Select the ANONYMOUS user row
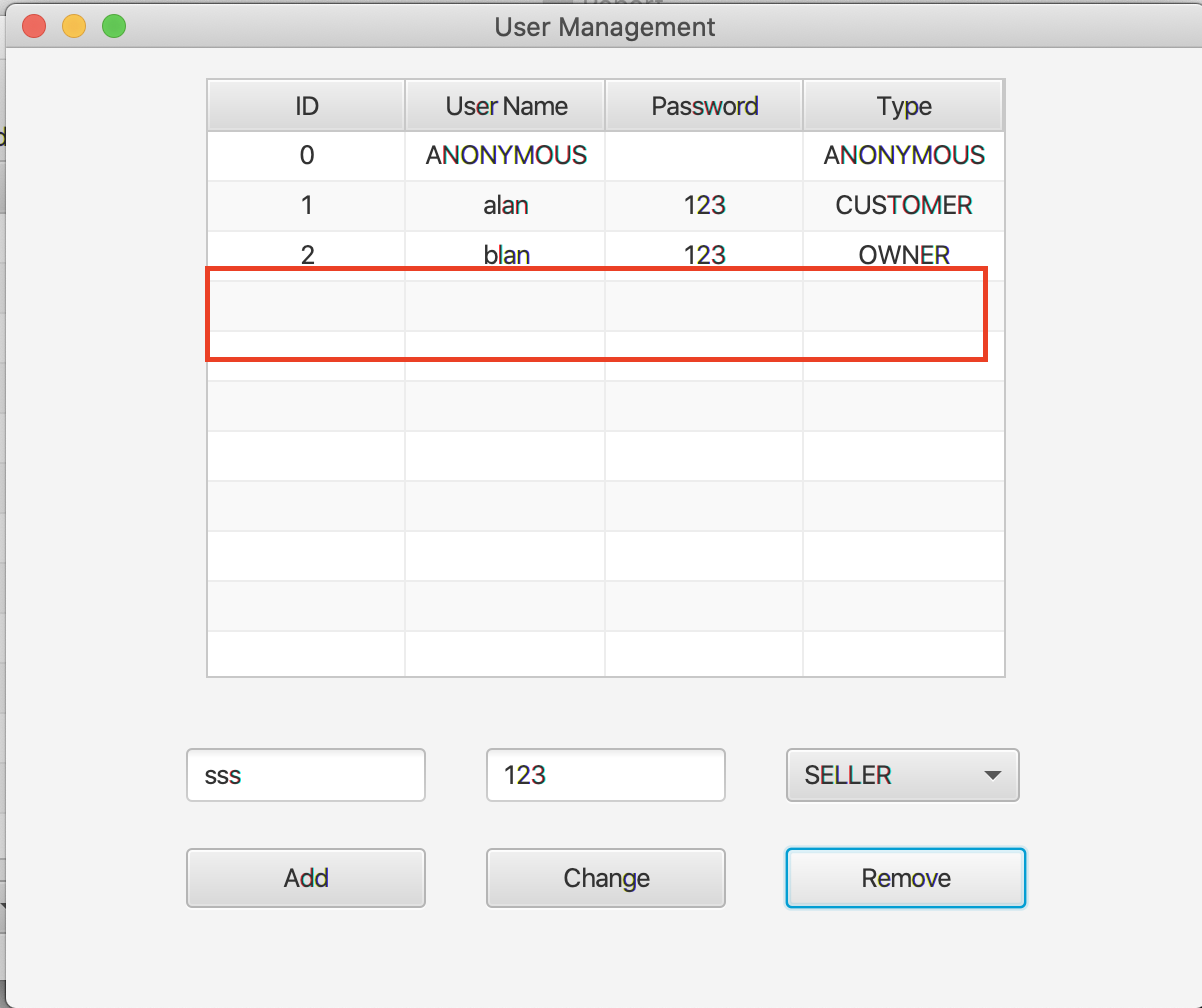The image size is (1202, 1008). tap(505, 155)
